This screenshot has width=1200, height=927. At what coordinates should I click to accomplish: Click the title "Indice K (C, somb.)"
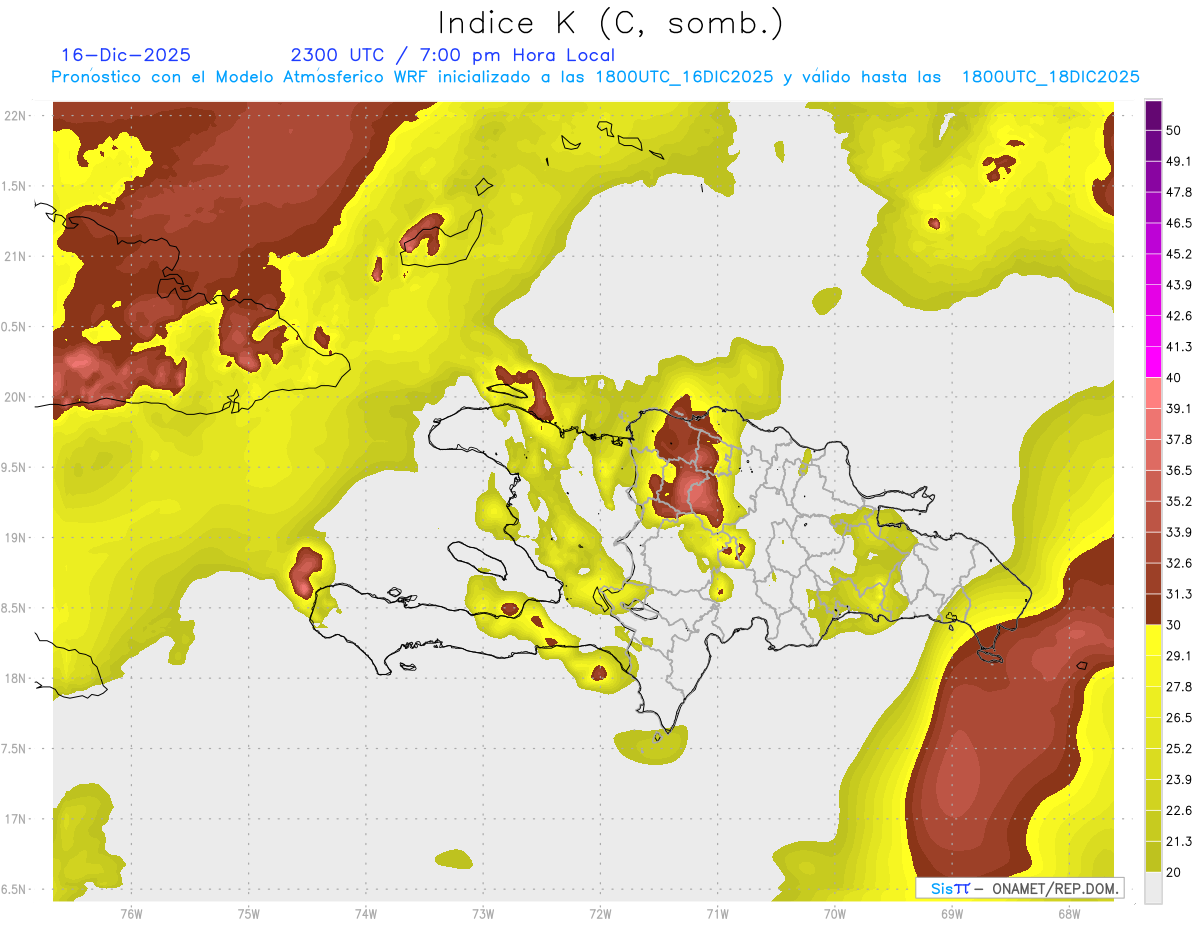click(610, 24)
